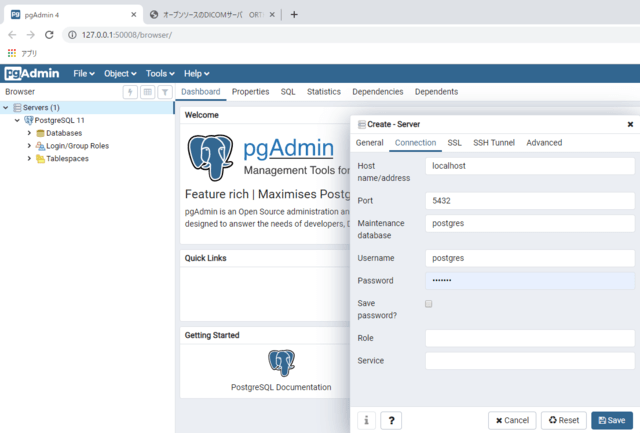Click the Host name/address input field
The height and width of the screenshot is (433, 640).
coord(530,166)
